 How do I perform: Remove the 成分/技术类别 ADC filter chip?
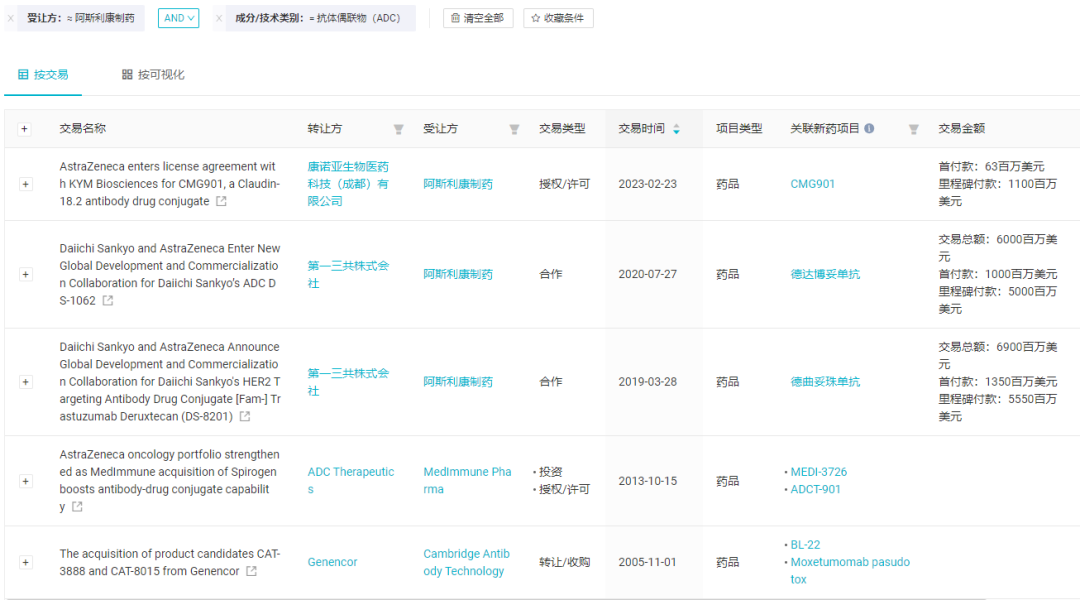coord(218,19)
